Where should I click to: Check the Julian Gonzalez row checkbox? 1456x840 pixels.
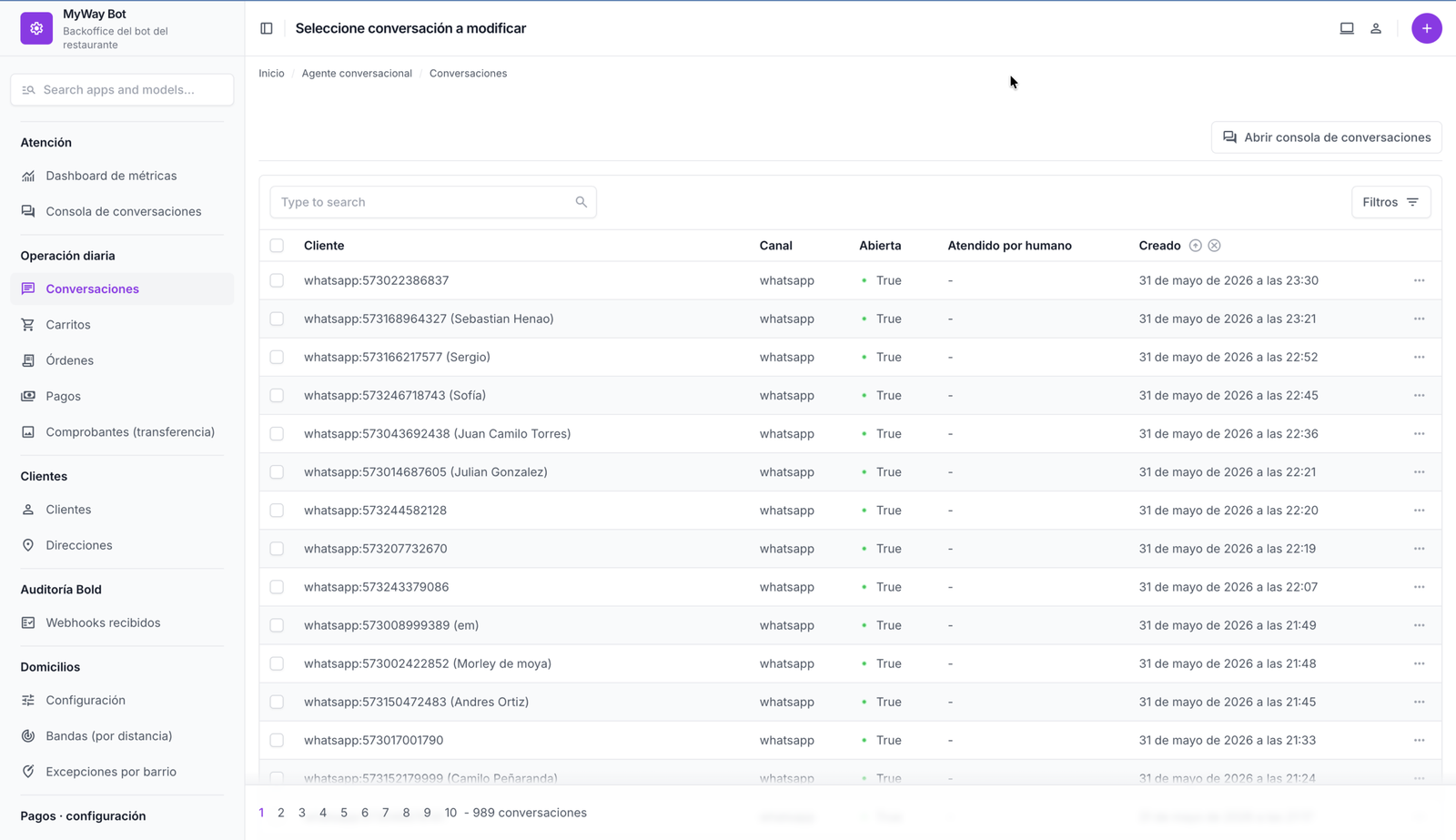point(277,471)
